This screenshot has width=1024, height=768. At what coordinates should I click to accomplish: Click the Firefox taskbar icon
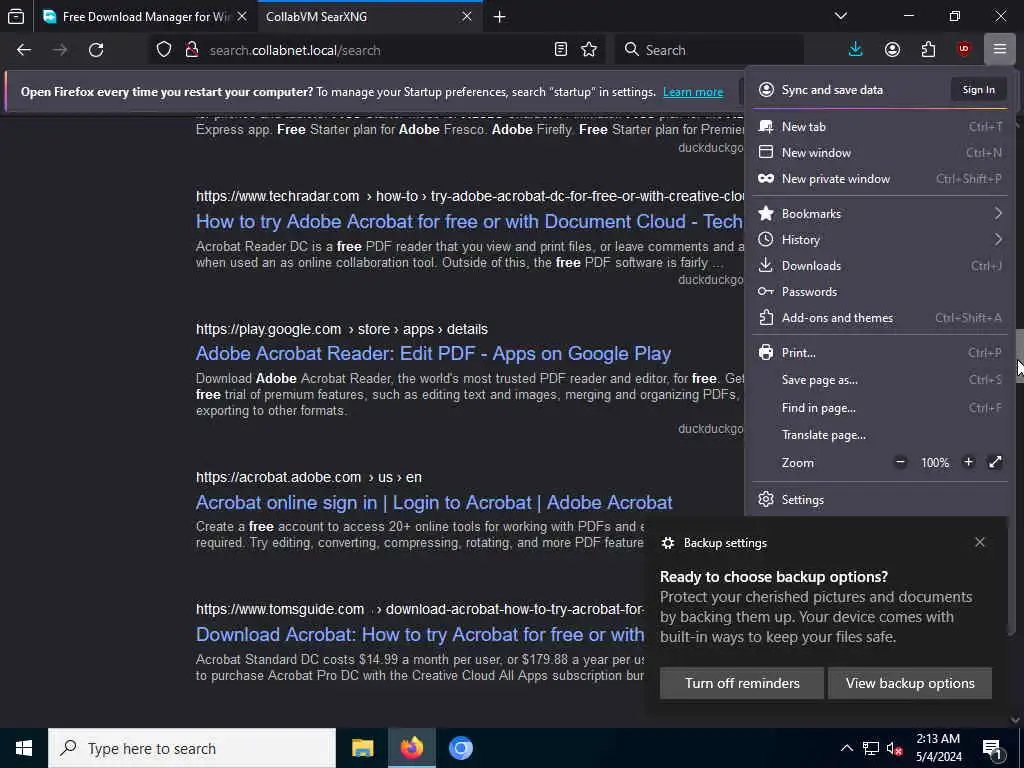411,748
